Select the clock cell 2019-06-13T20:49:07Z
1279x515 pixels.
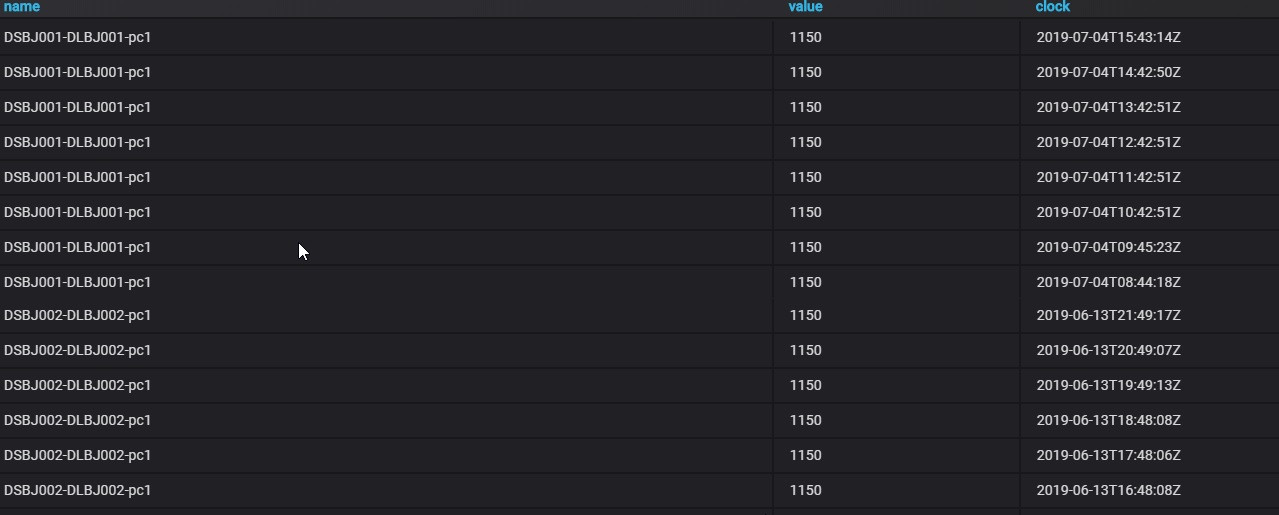click(x=1108, y=351)
